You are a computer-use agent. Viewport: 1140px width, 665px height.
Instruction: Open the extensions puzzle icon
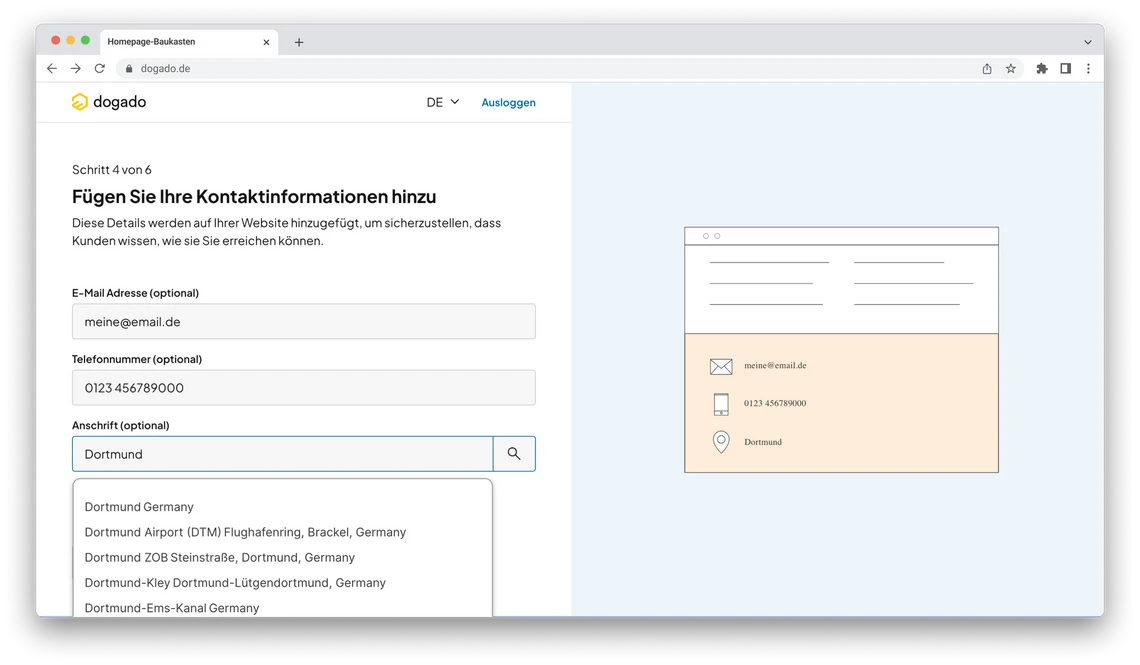click(x=1041, y=68)
